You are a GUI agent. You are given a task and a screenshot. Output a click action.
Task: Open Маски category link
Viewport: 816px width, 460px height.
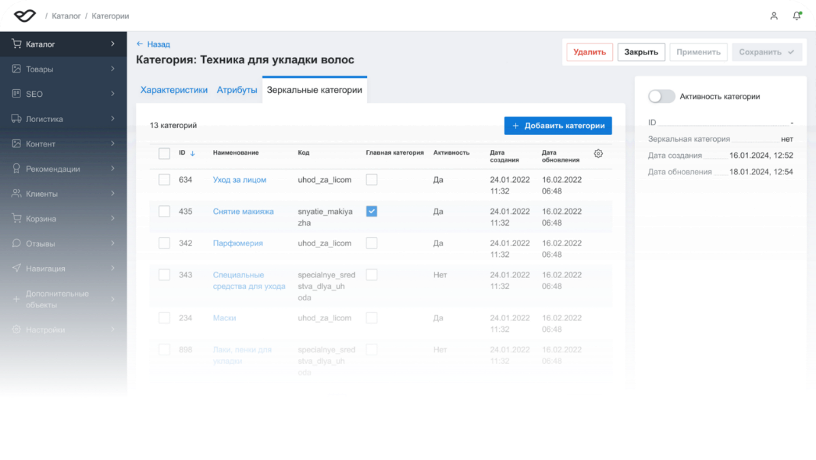(x=224, y=318)
